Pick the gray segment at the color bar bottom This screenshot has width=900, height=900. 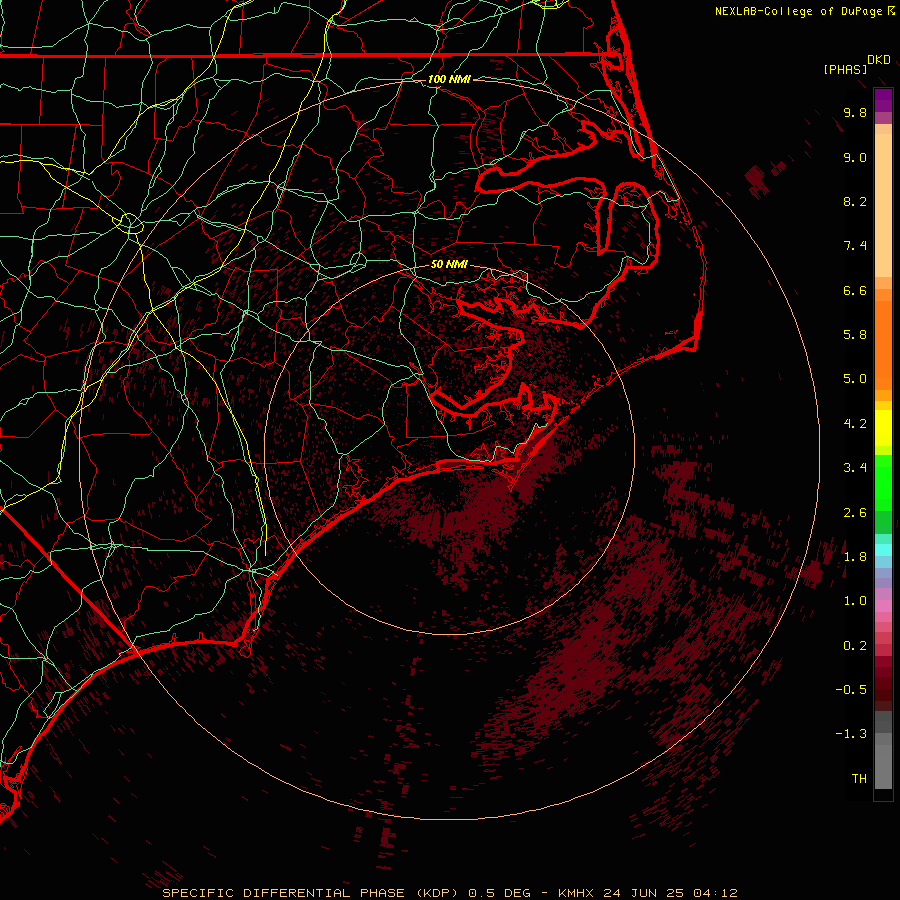[883, 766]
